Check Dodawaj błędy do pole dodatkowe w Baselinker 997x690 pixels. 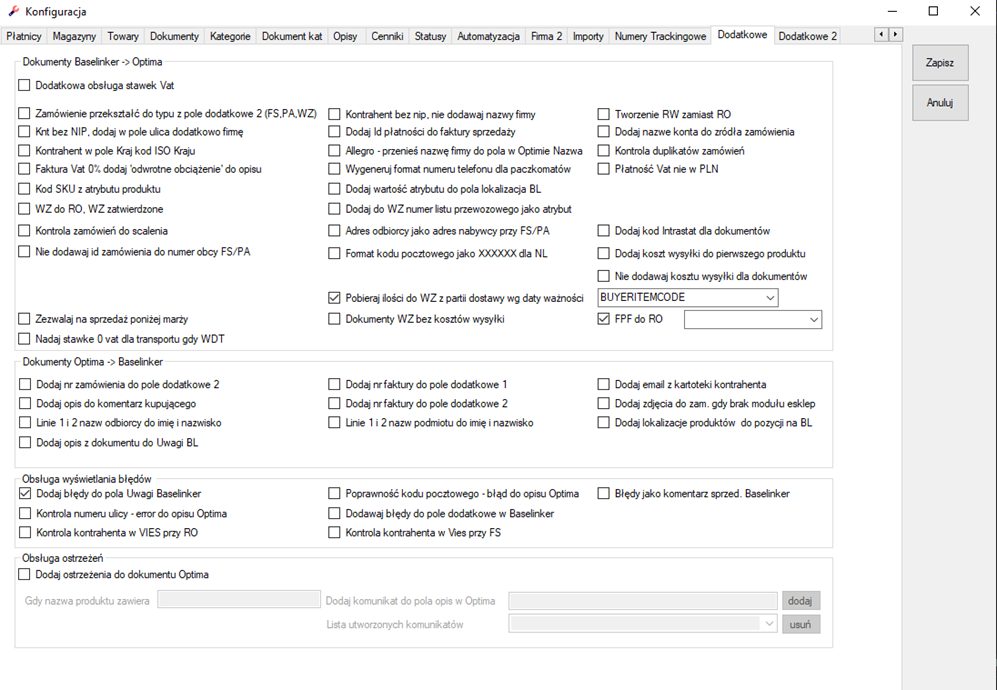pos(334,513)
